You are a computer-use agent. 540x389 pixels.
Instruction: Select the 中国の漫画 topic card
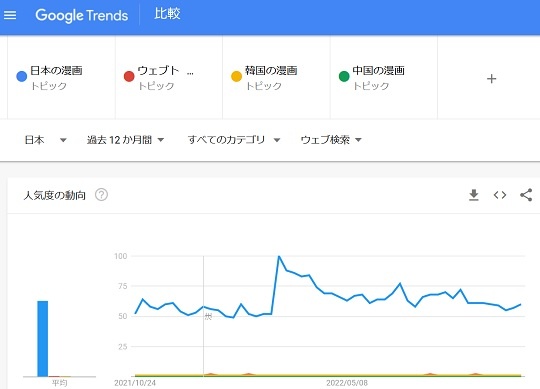tap(384, 78)
